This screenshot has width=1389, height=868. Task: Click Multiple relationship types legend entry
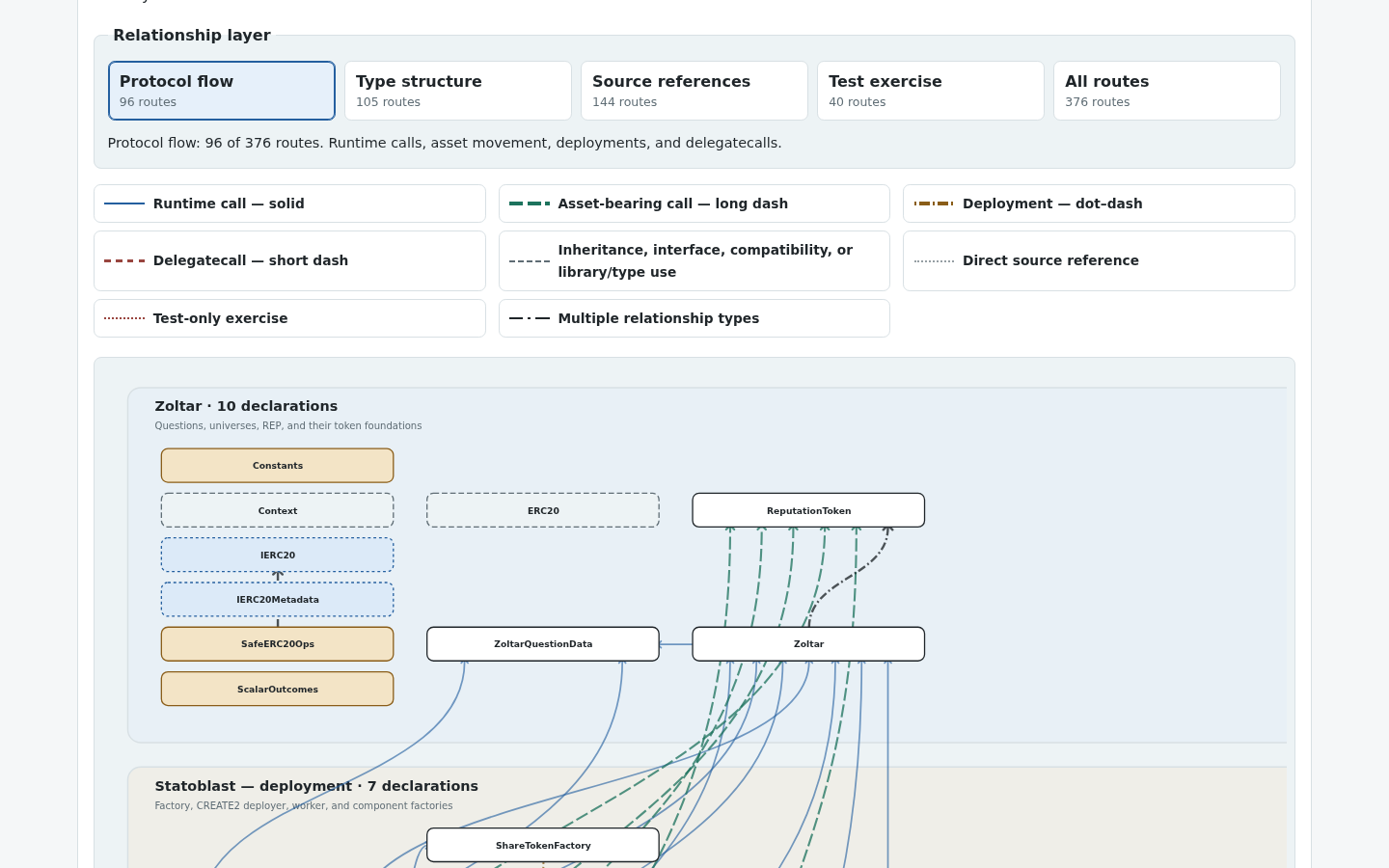click(x=694, y=318)
